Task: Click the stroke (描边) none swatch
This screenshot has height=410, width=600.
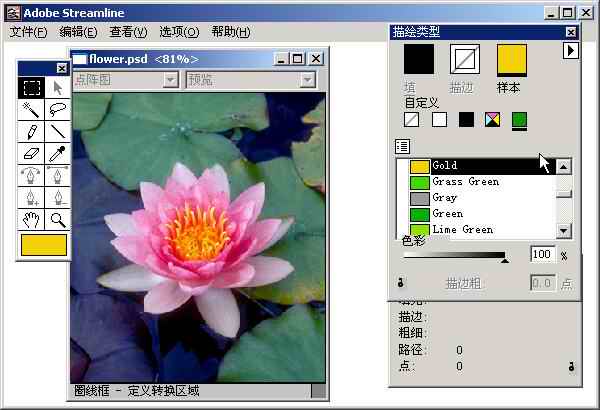Action: [465, 59]
